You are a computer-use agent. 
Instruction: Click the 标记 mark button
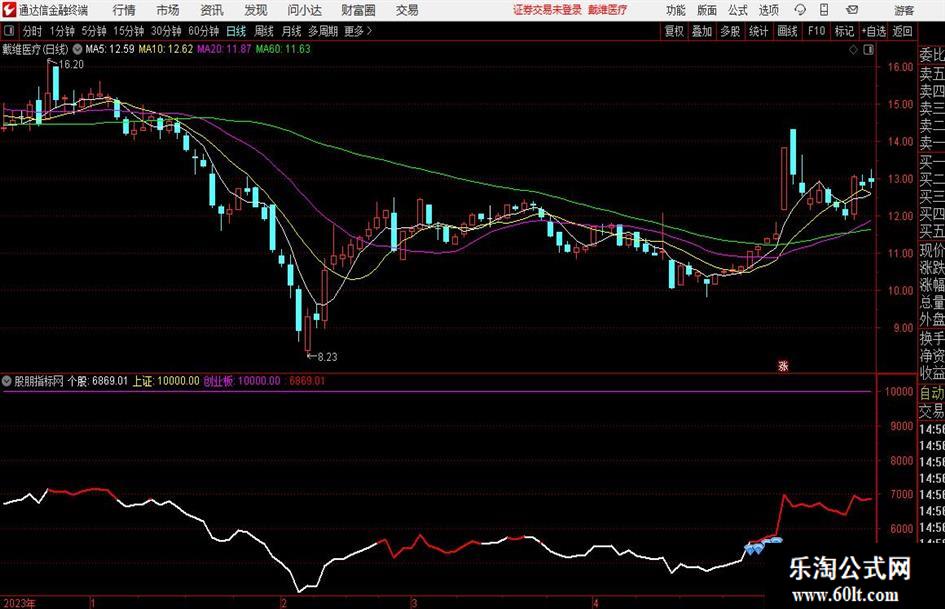pyautogui.click(x=844, y=31)
